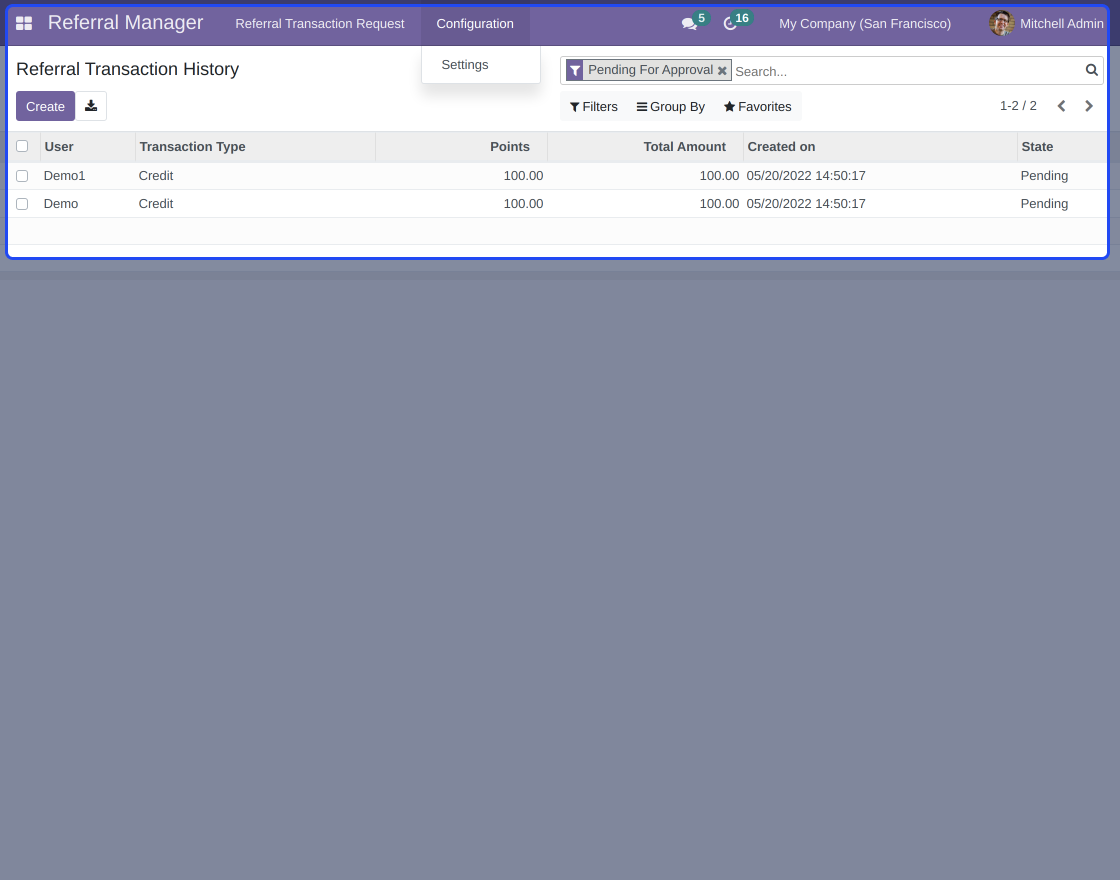Toggle the select-all rows checkbox
This screenshot has height=880, width=1120.
coord(22,146)
